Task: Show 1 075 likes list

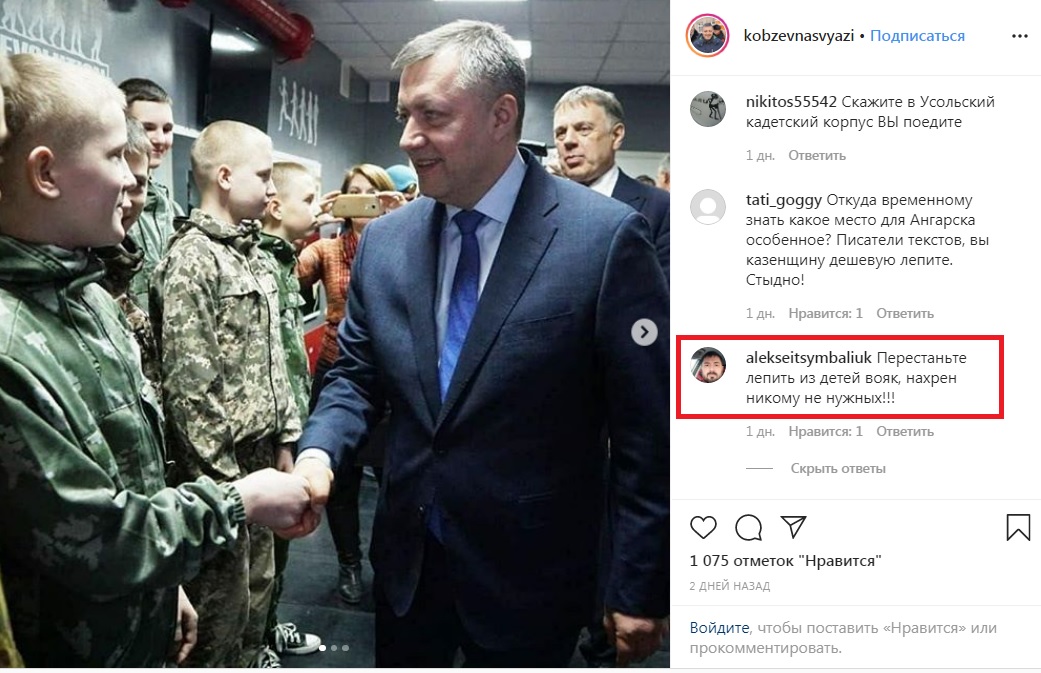Action: pyautogui.click(x=785, y=561)
